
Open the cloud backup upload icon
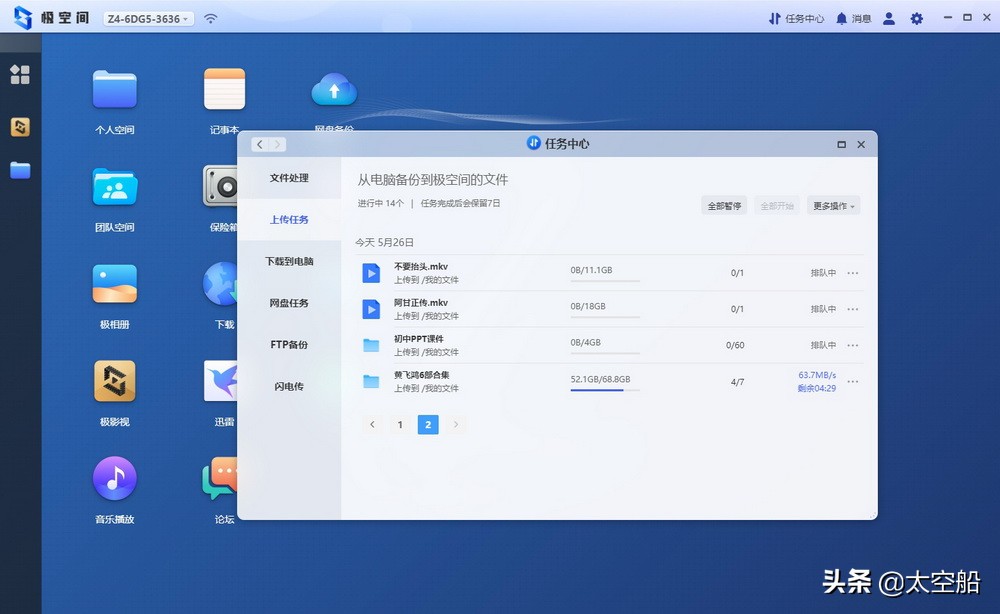coord(334,90)
